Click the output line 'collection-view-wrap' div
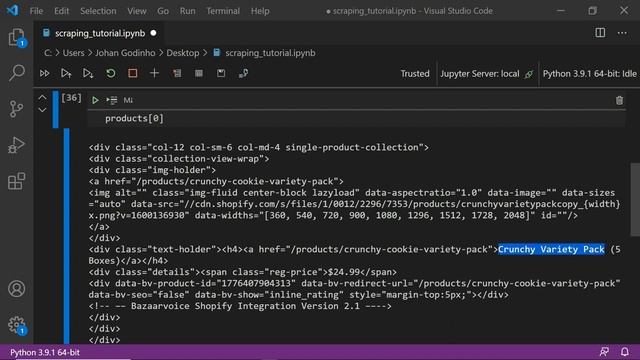The image size is (640, 360). point(179,159)
